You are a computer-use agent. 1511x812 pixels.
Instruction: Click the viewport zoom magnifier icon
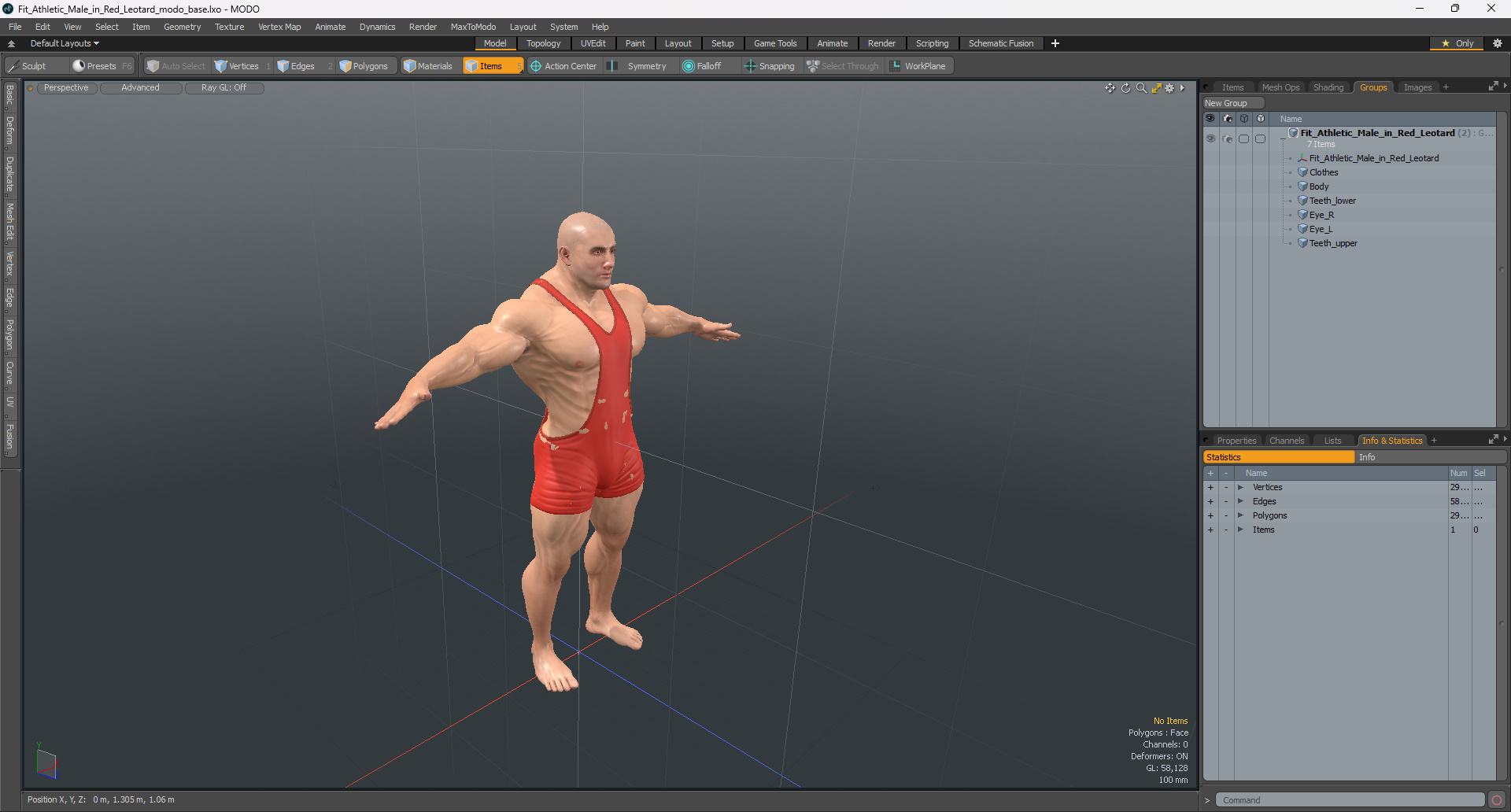1141,88
